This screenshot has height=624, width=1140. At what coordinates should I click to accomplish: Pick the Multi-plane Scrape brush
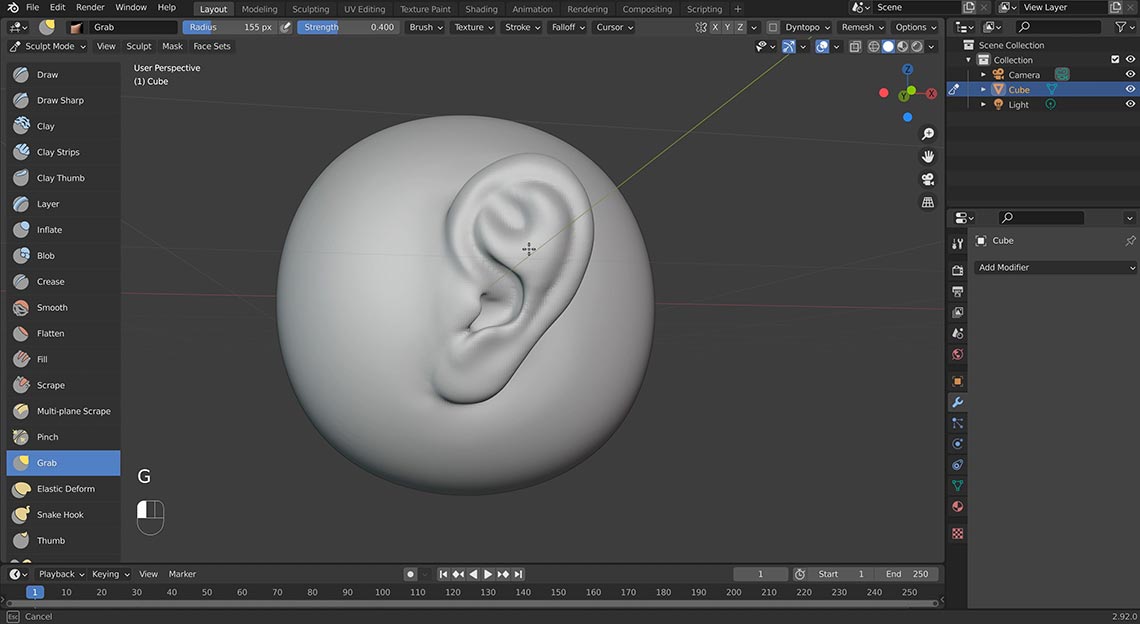pyautogui.click(x=63, y=411)
